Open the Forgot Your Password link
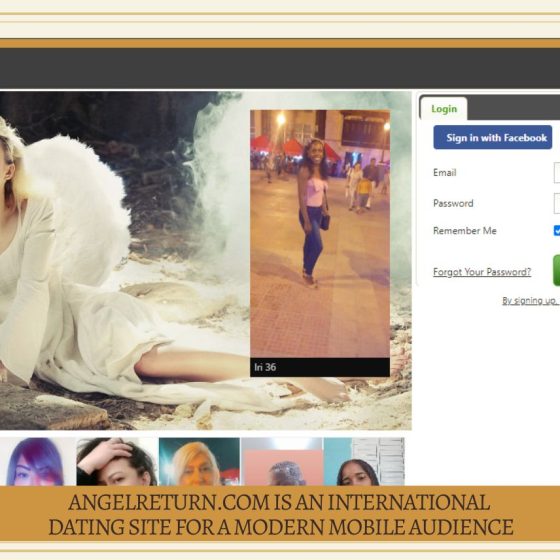 (482, 272)
